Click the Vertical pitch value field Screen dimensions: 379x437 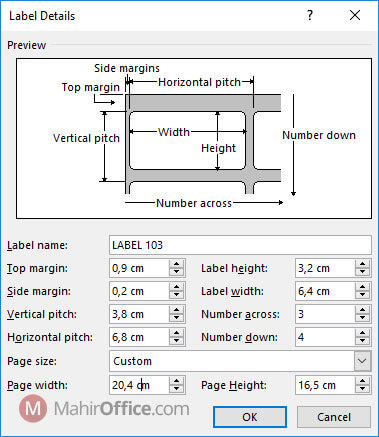[139, 314]
